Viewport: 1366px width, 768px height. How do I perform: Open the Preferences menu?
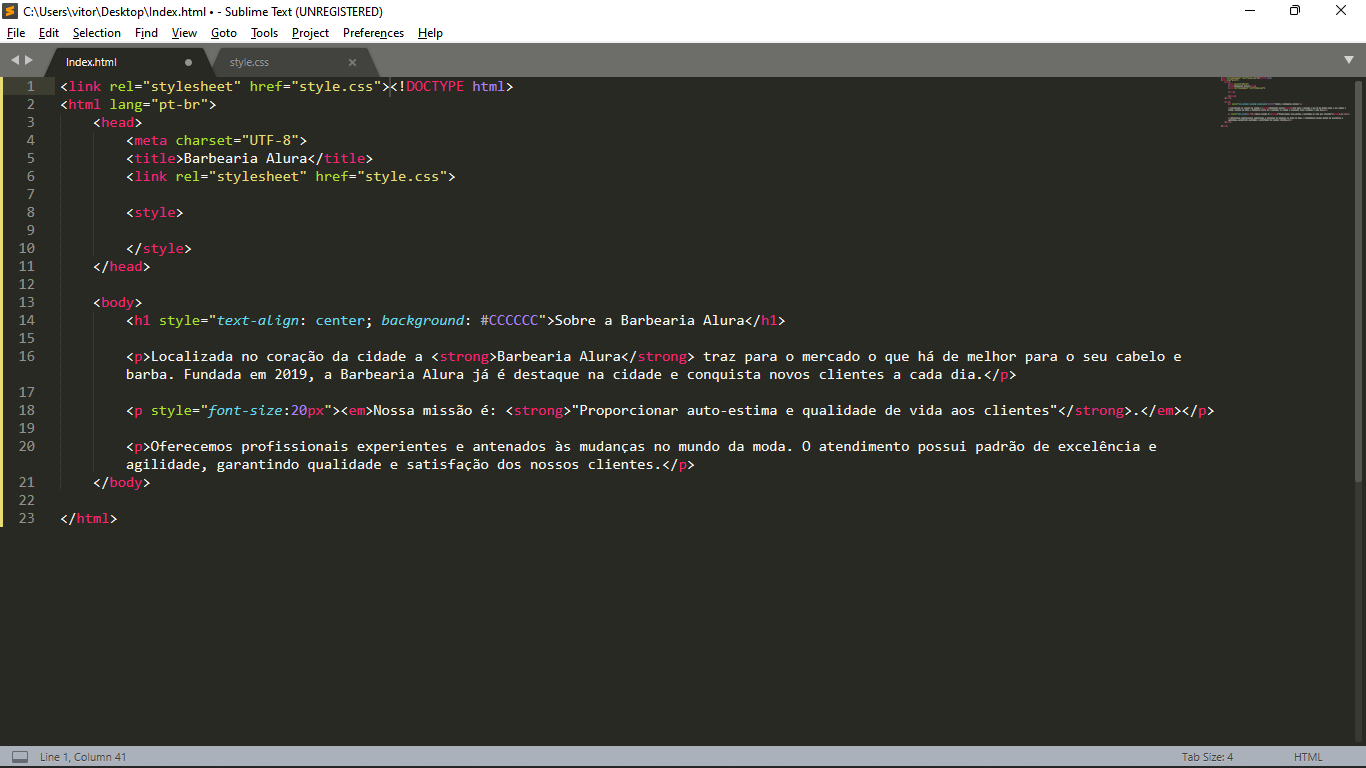click(373, 33)
